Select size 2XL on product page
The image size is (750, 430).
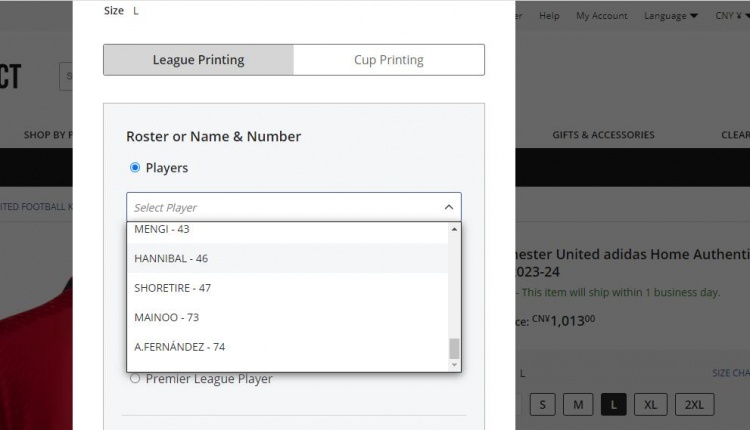point(695,405)
